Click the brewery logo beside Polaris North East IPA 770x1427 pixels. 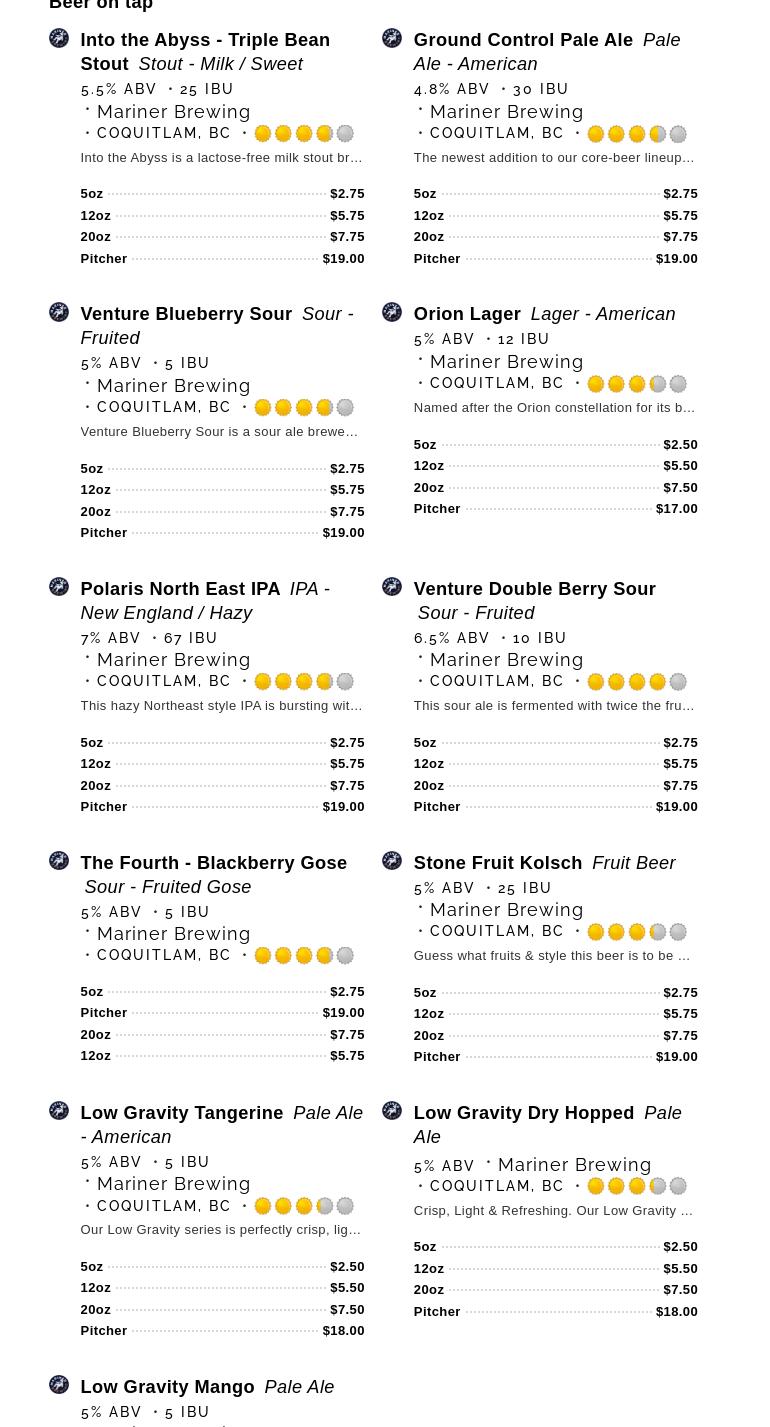(x=59, y=586)
